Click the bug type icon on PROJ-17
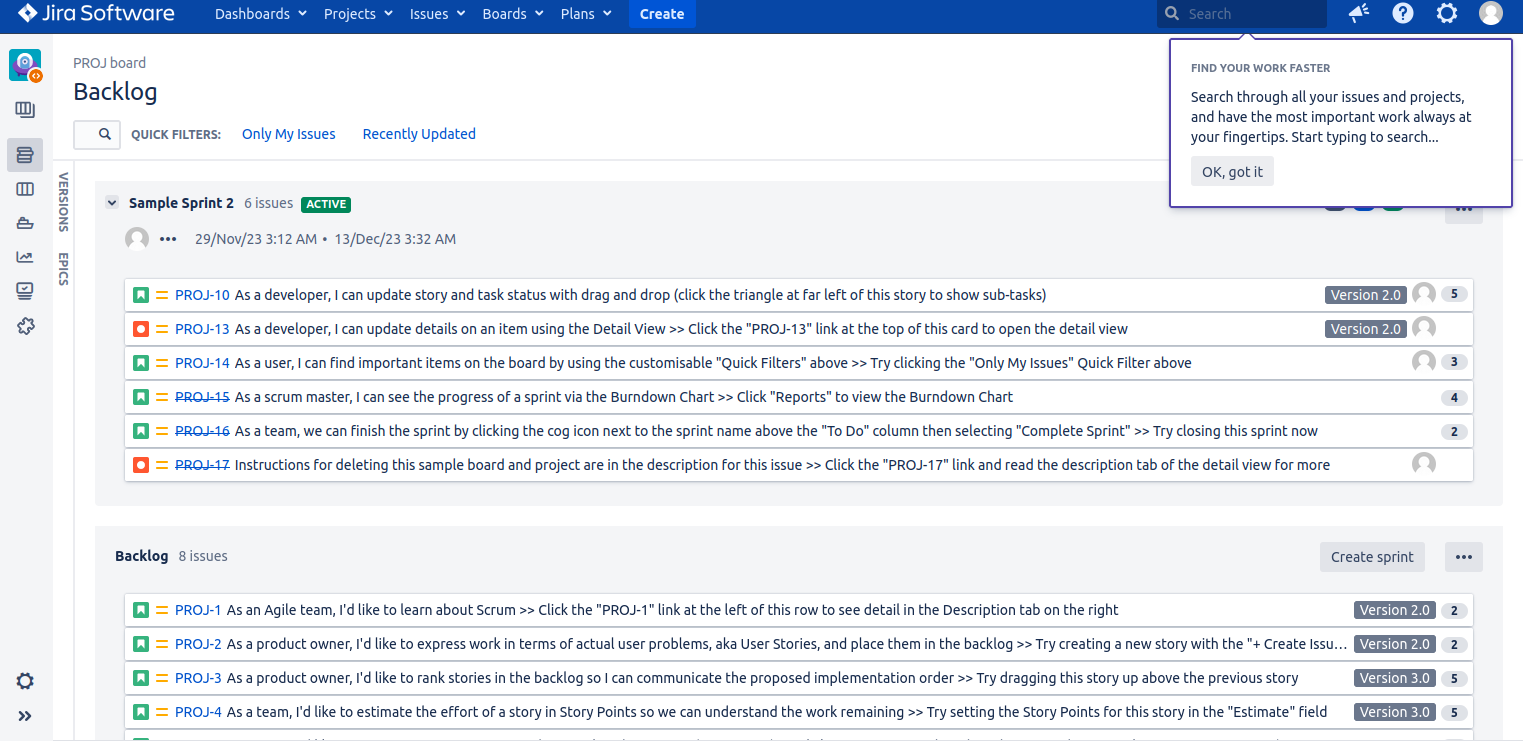Viewport: 1523px width, 741px height. pyautogui.click(x=141, y=465)
